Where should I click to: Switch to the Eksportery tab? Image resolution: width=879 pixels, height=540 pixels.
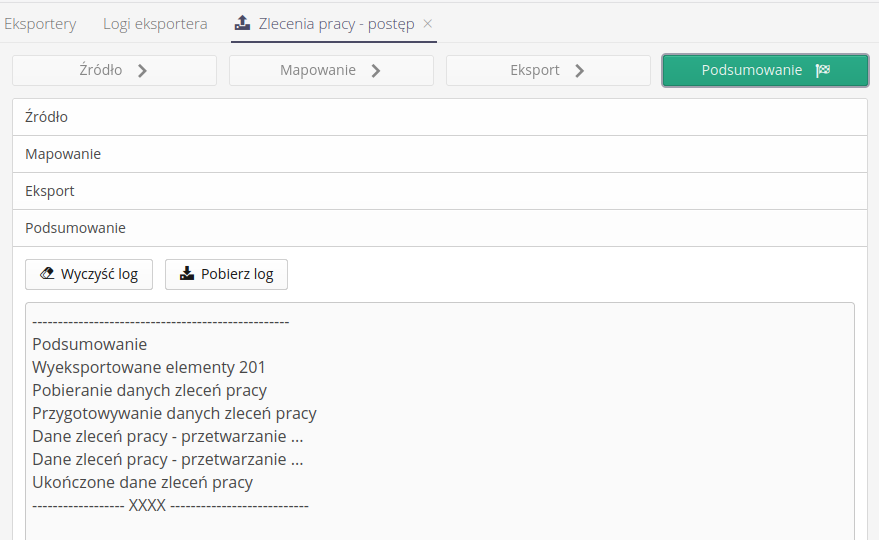40,23
